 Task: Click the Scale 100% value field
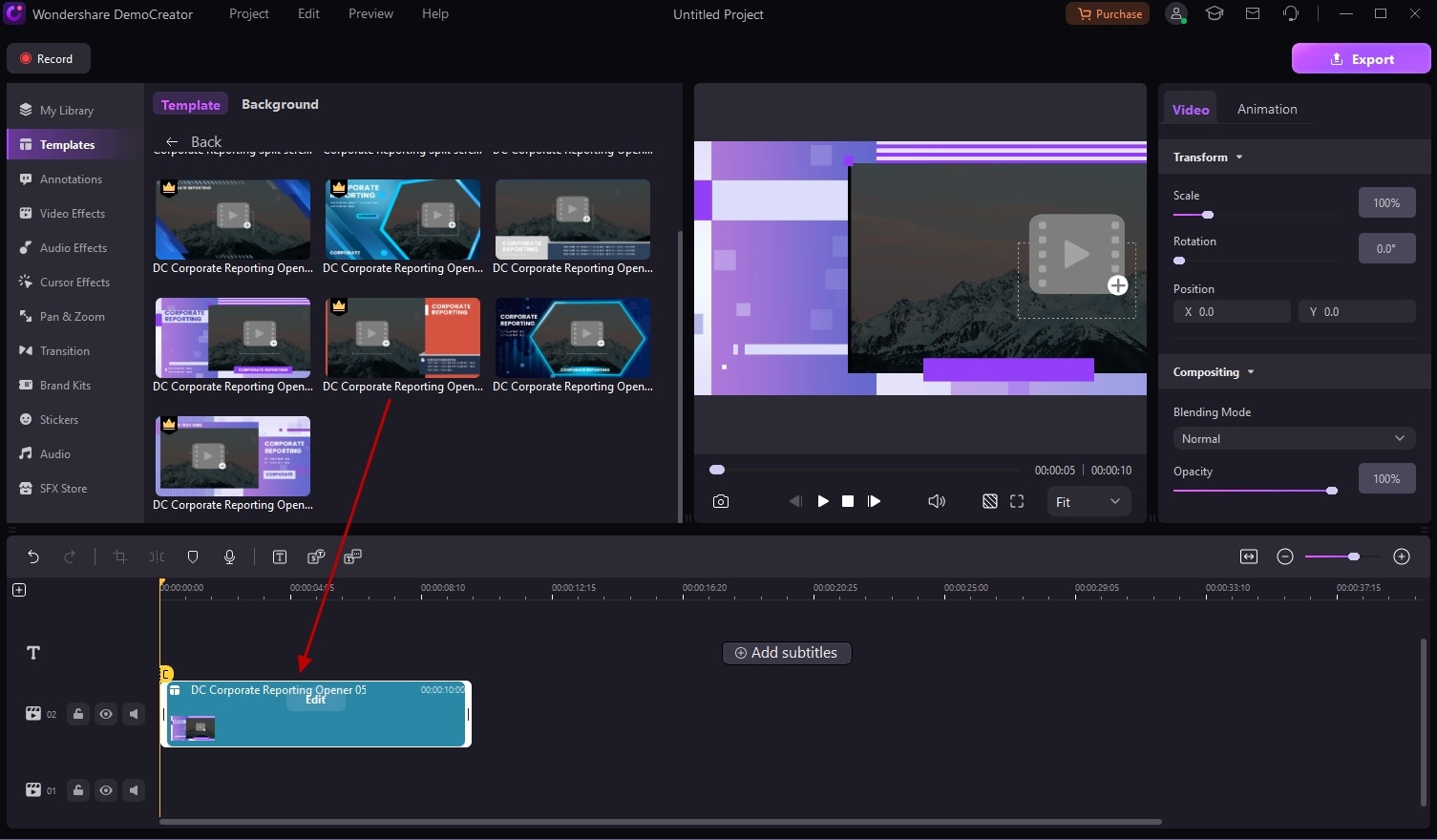tap(1386, 203)
